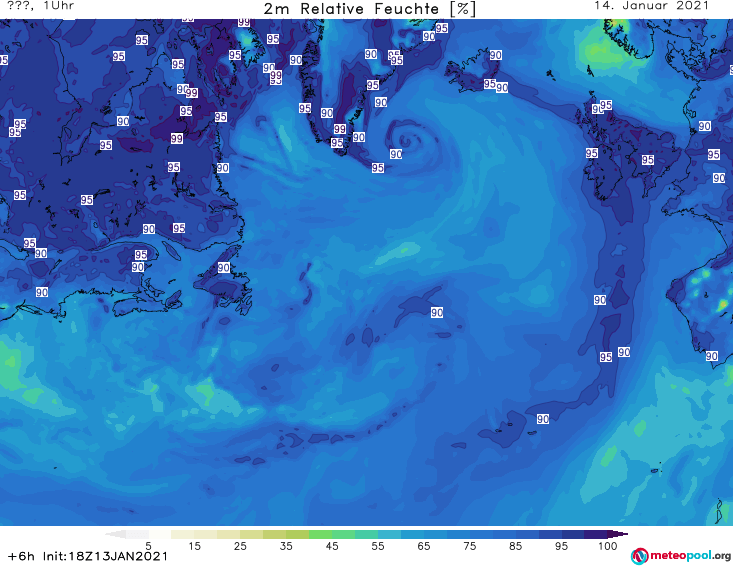
Task: Click the '???, 1Uhr' time label
Action: coord(40,6)
